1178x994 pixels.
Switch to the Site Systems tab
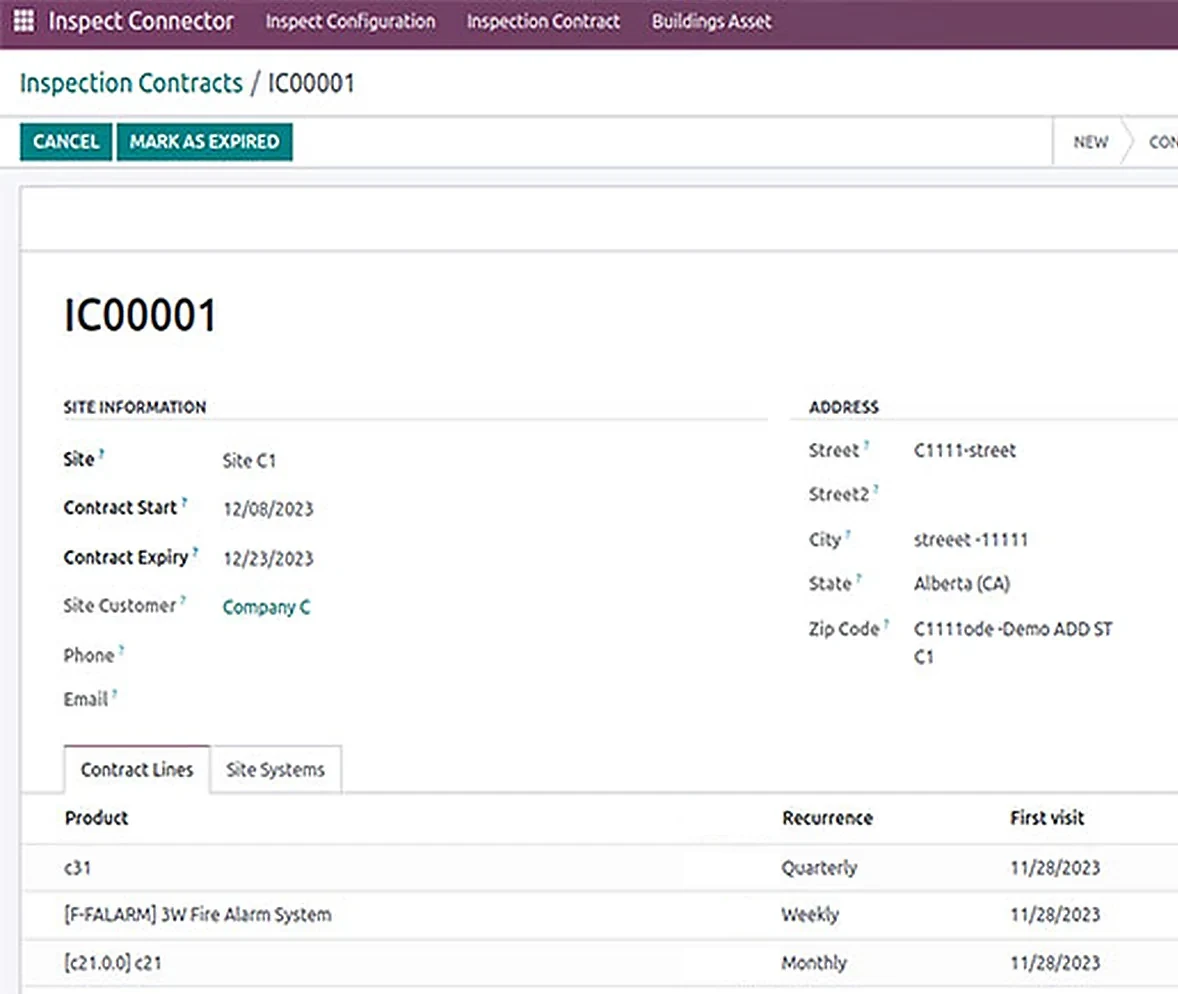pos(276,769)
